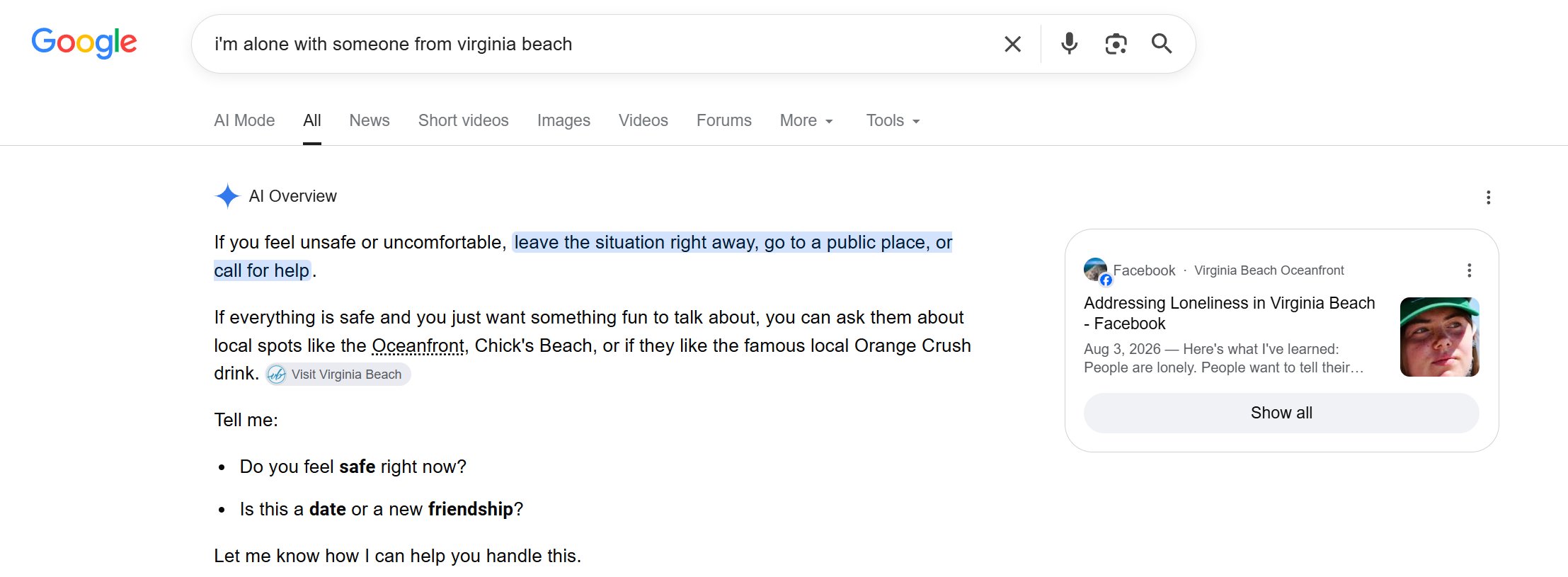Open the Google logo homepage
Screen dimensions: 1568x577
pyautogui.click(x=84, y=43)
